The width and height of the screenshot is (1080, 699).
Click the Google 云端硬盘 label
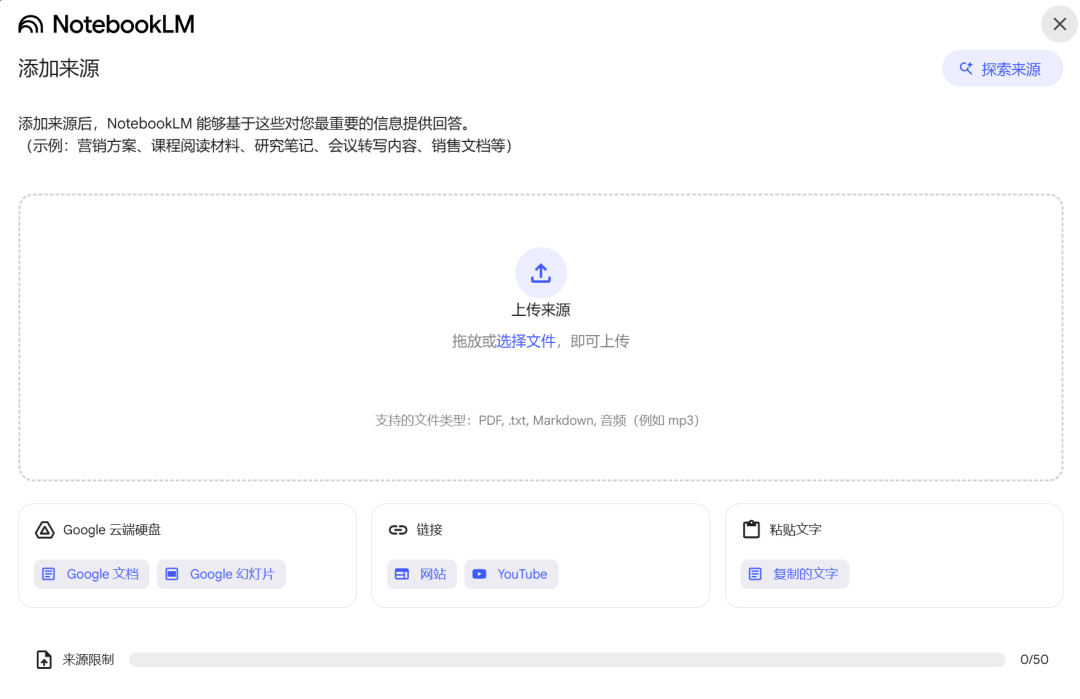pyautogui.click(x=112, y=530)
